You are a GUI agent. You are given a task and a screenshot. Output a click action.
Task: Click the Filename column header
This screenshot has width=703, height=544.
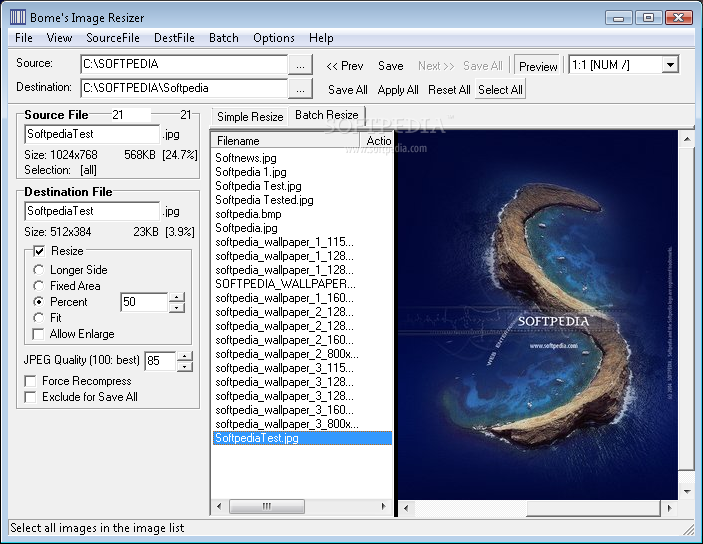pyautogui.click(x=285, y=141)
